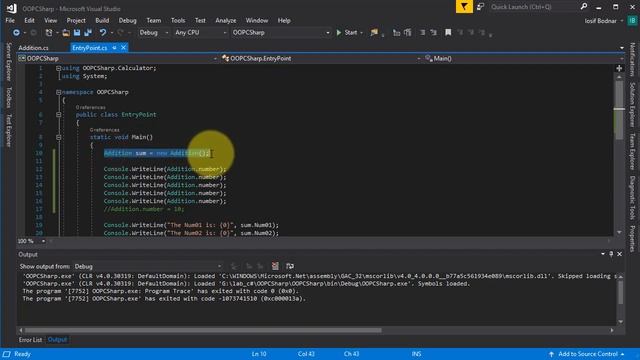Open the Debug menu
This screenshot has width=640, height=360.
tap(127, 20)
